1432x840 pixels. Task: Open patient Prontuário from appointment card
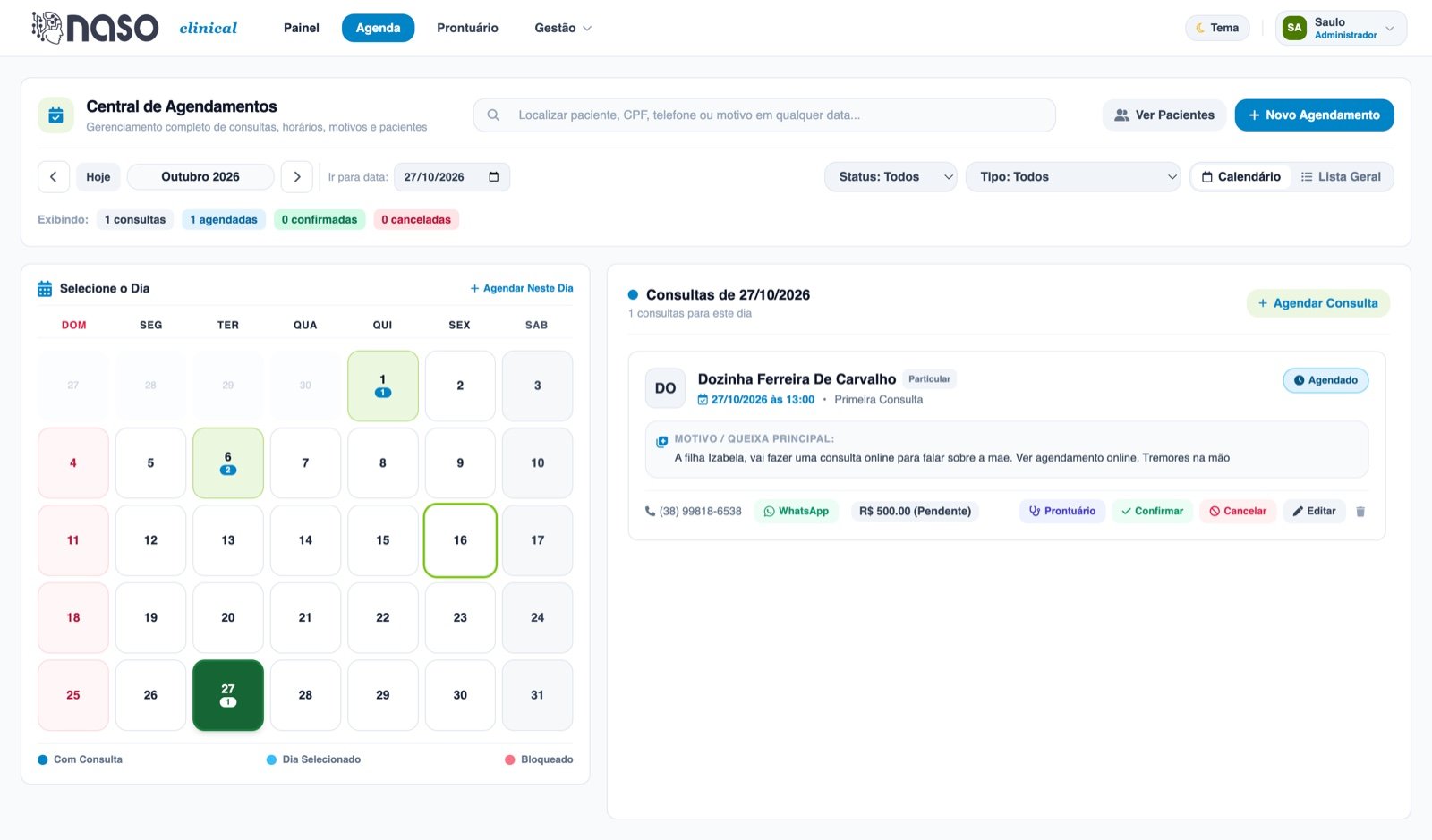pyautogui.click(x=1061, y=512)
